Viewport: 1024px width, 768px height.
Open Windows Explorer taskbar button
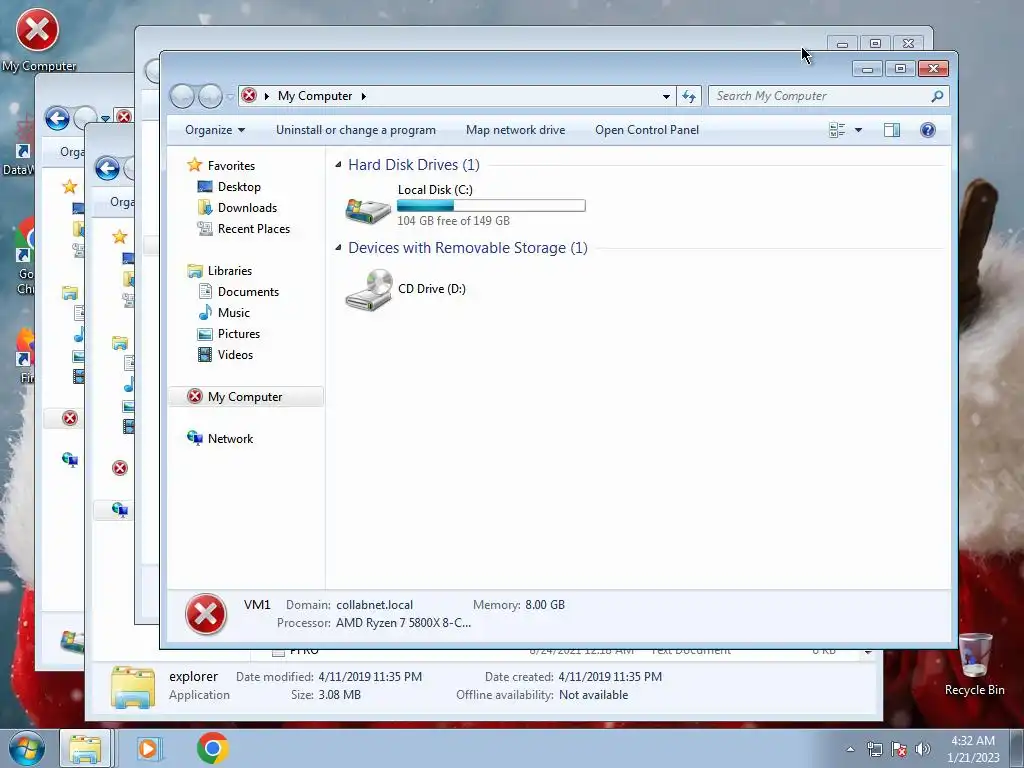[x=86, y=748]
